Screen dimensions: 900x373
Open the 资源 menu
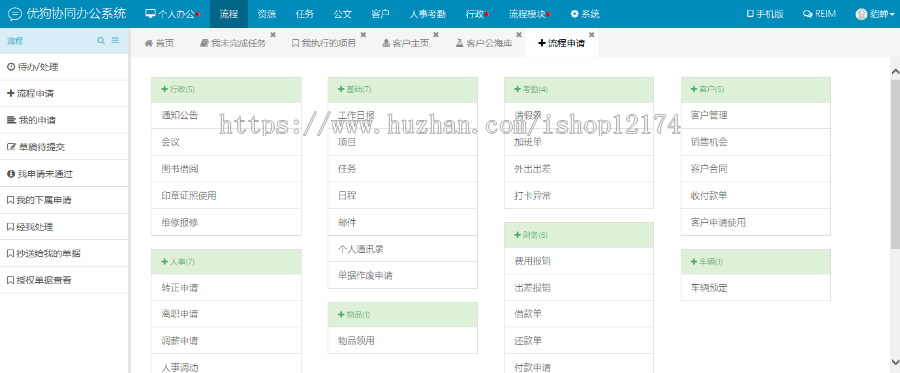click(267, 14)
